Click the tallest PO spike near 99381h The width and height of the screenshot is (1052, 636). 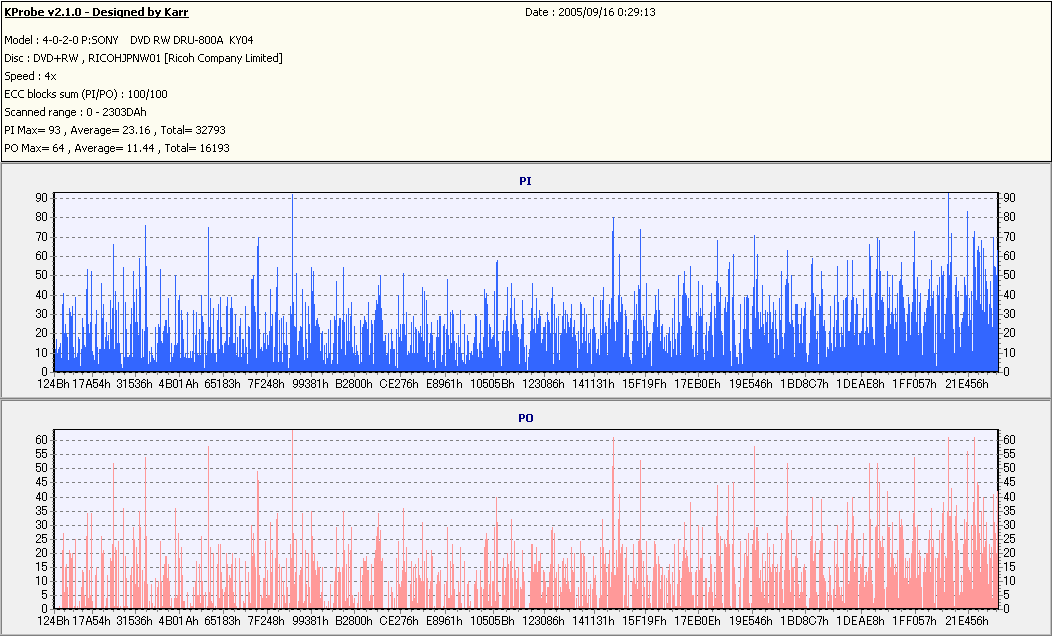[293, 519]
